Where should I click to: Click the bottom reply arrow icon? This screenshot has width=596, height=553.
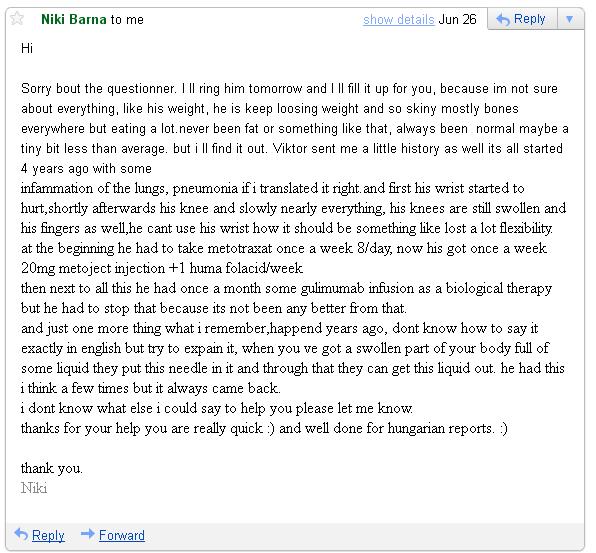(x=21, y=534)
